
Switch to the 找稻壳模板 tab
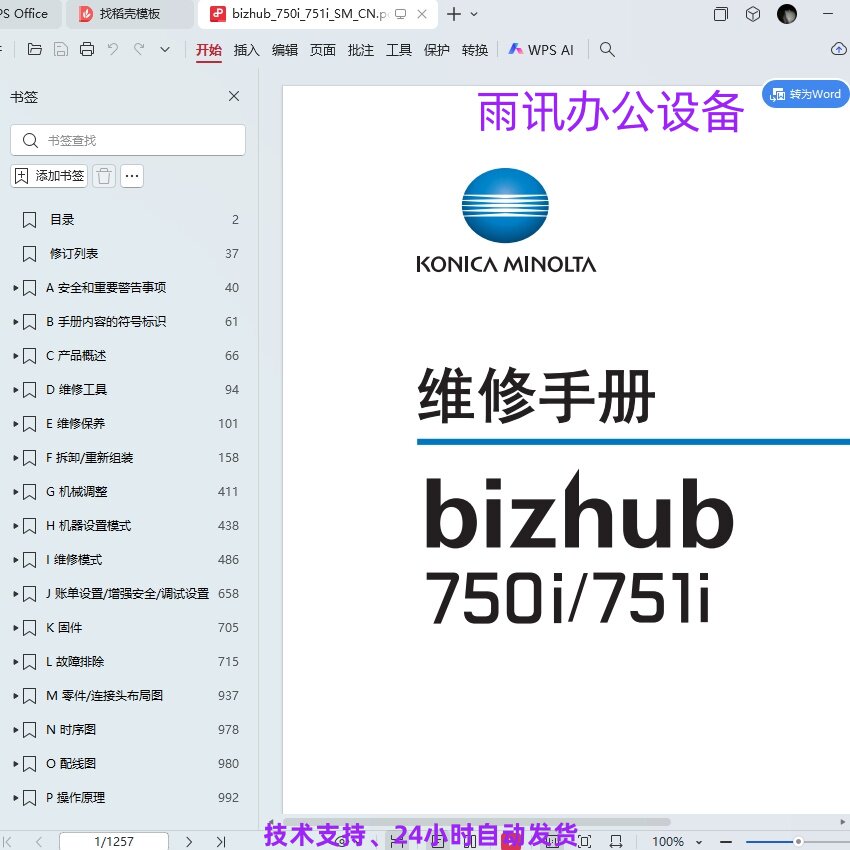[129, 14]
